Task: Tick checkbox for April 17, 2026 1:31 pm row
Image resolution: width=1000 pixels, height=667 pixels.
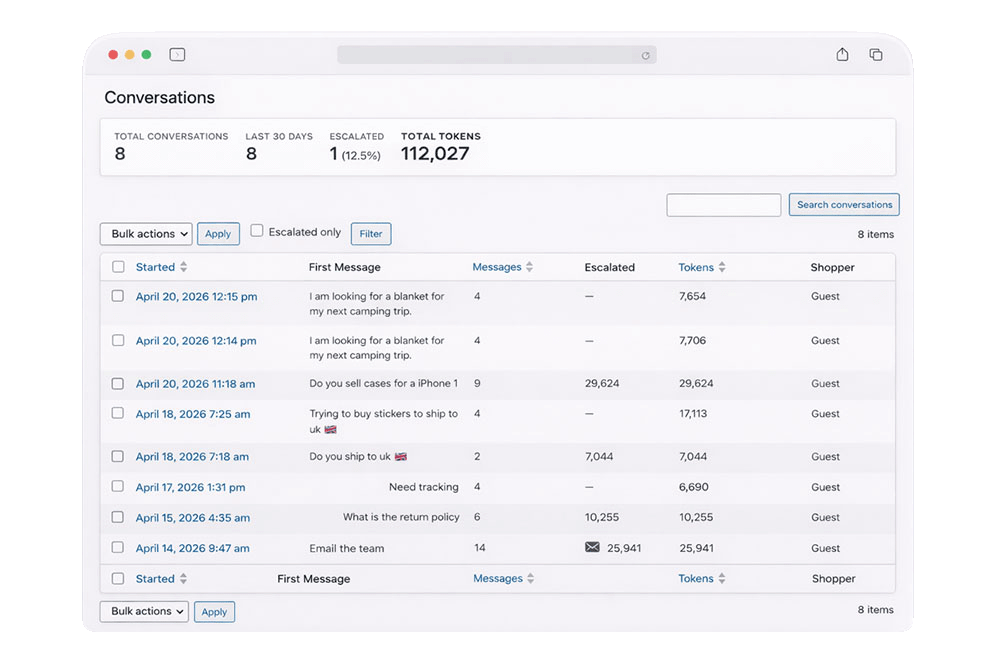Action: click(x=118, y=487)
